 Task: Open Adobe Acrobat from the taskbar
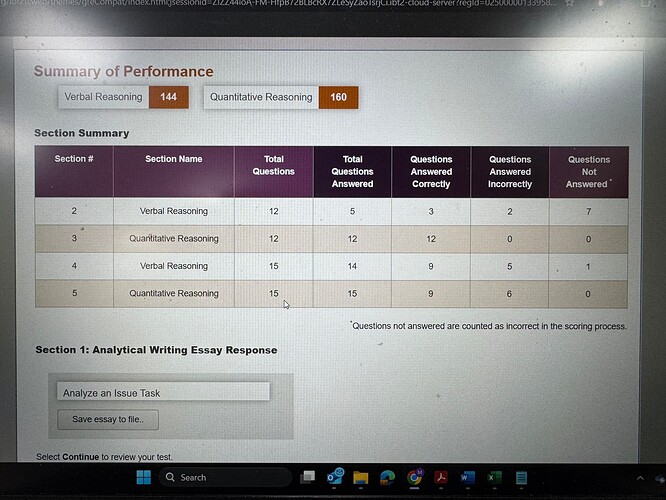pos(441,478)
